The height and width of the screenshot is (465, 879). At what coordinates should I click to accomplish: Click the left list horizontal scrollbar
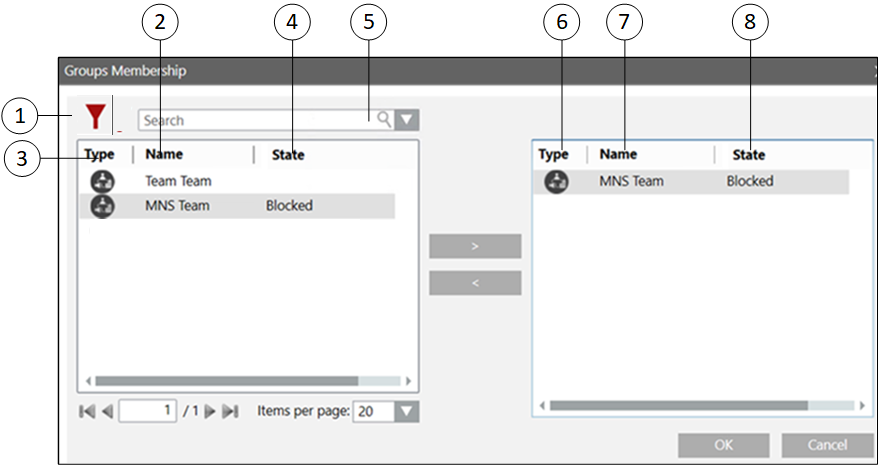[x=227, y=381]
